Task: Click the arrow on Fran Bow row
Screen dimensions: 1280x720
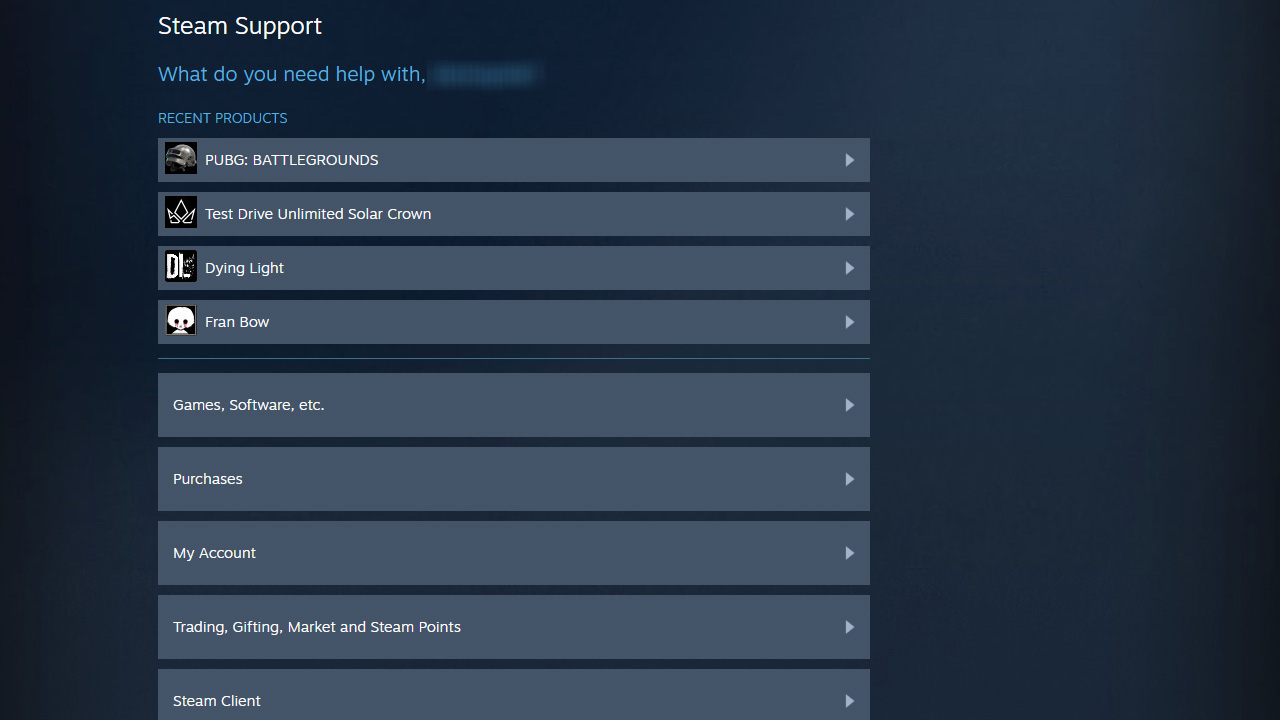Action: tap(849, 322)
